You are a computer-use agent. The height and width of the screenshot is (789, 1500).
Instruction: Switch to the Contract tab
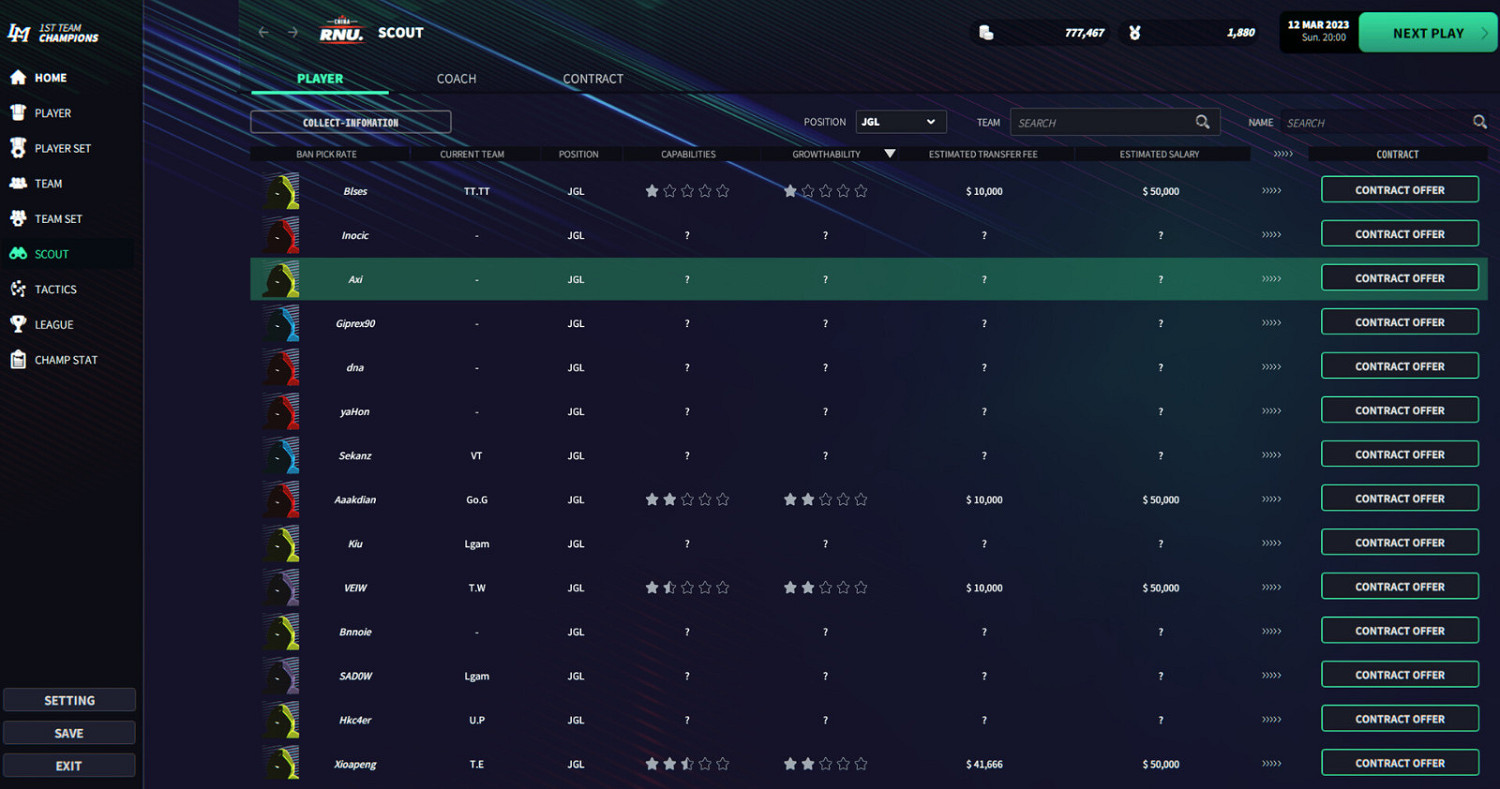[593, 79]
